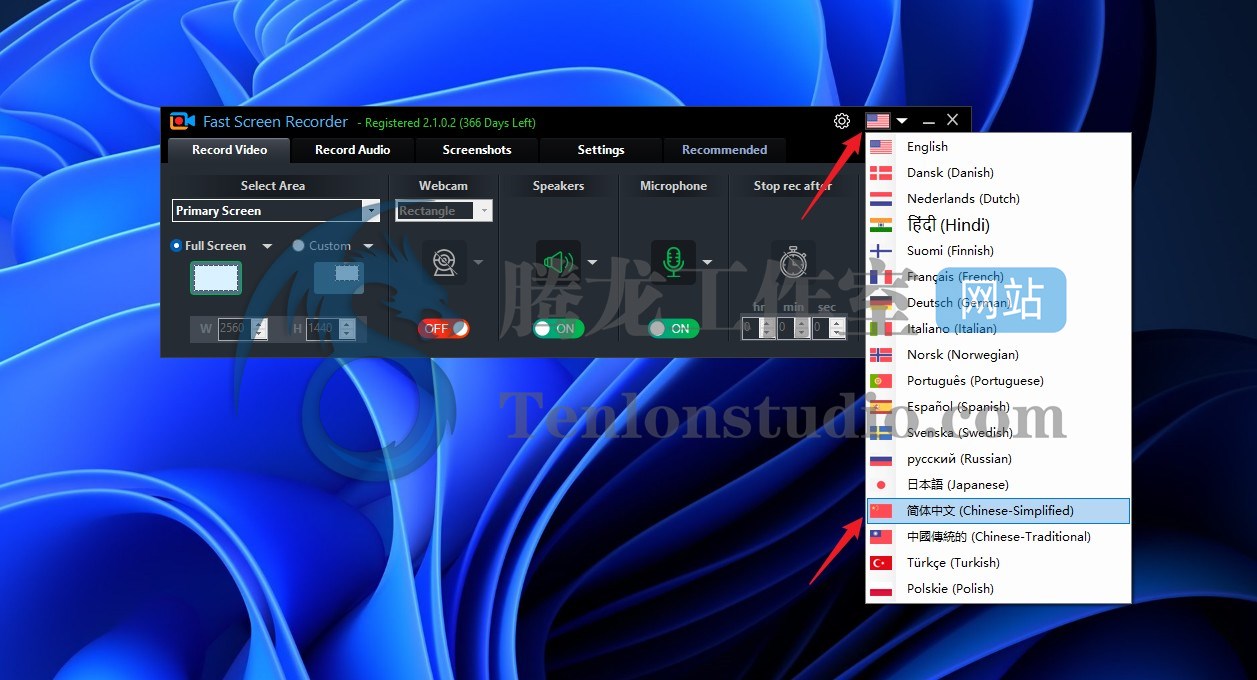Disable the Speakers ON switch

(x=558, y=328)
